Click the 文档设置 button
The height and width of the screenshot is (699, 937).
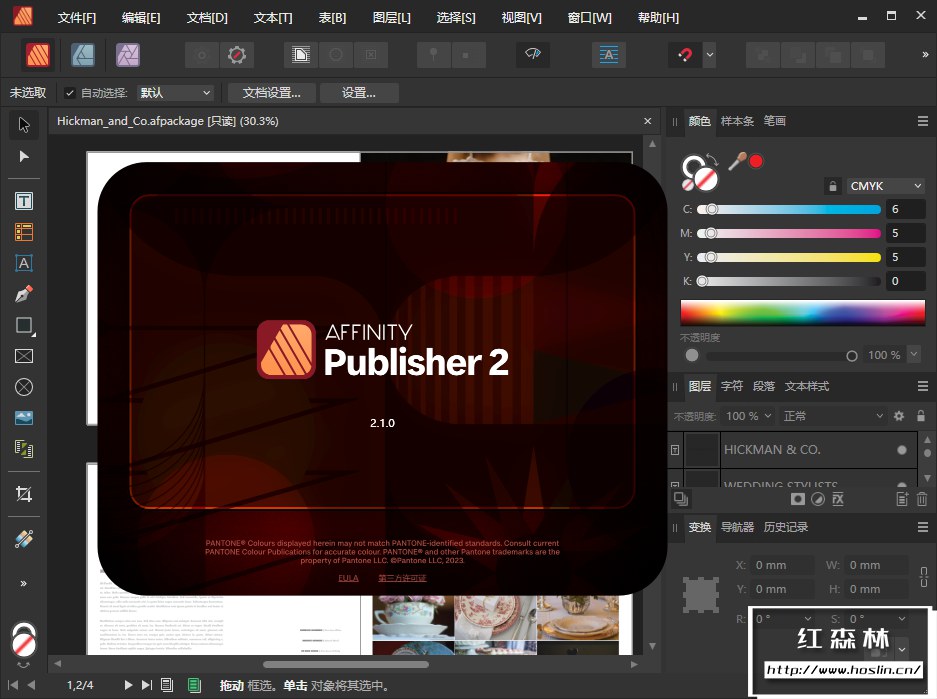[x=271, y=93]
